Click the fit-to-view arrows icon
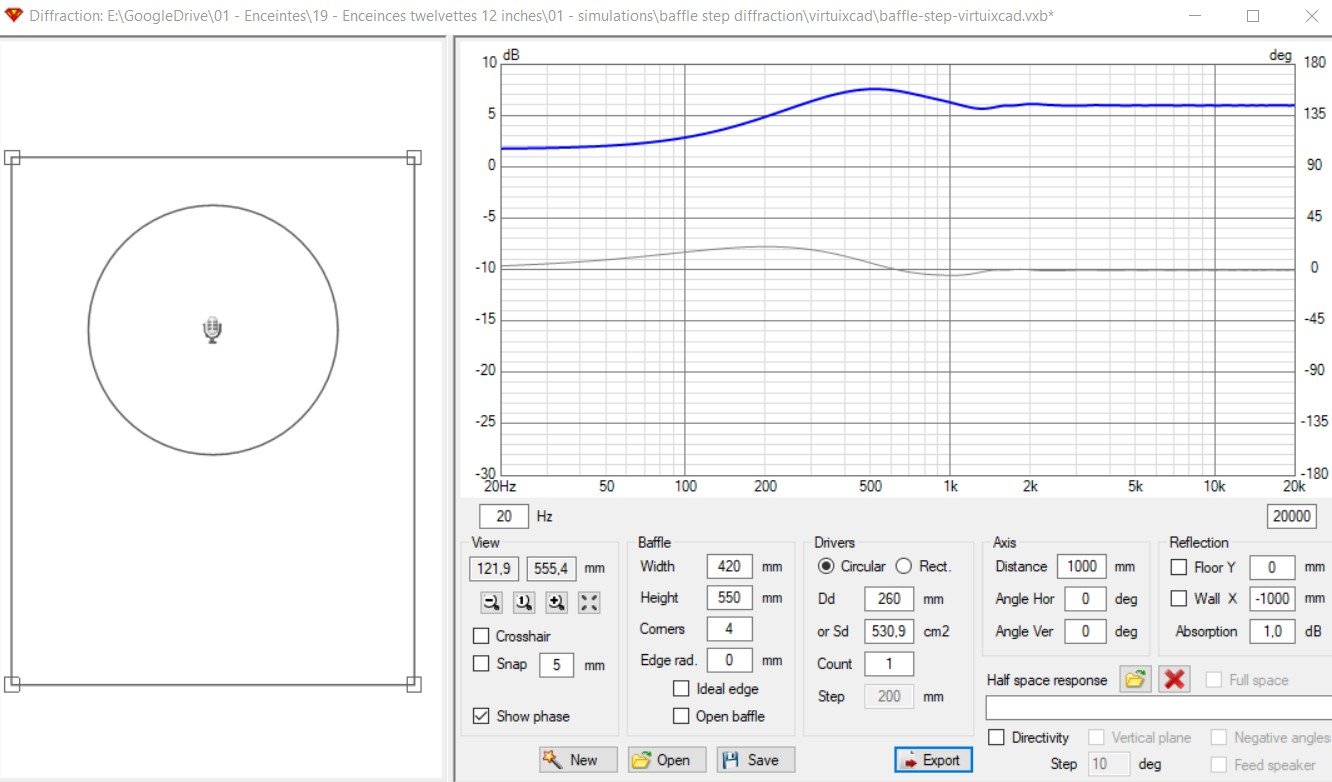 coord(590,602)
